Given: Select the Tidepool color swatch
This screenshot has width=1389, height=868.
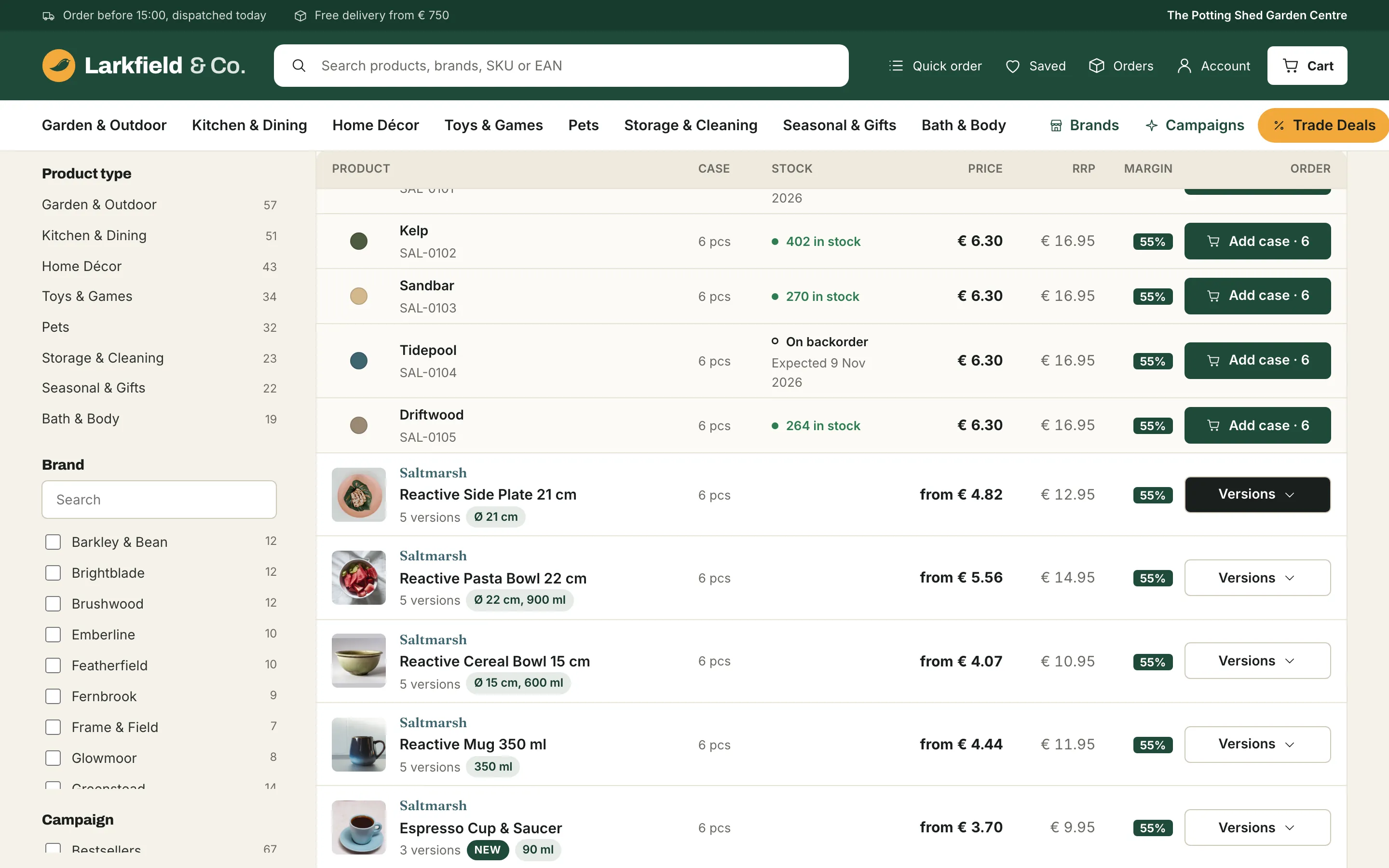Looking at the screenshot, I should click(359, 361).
